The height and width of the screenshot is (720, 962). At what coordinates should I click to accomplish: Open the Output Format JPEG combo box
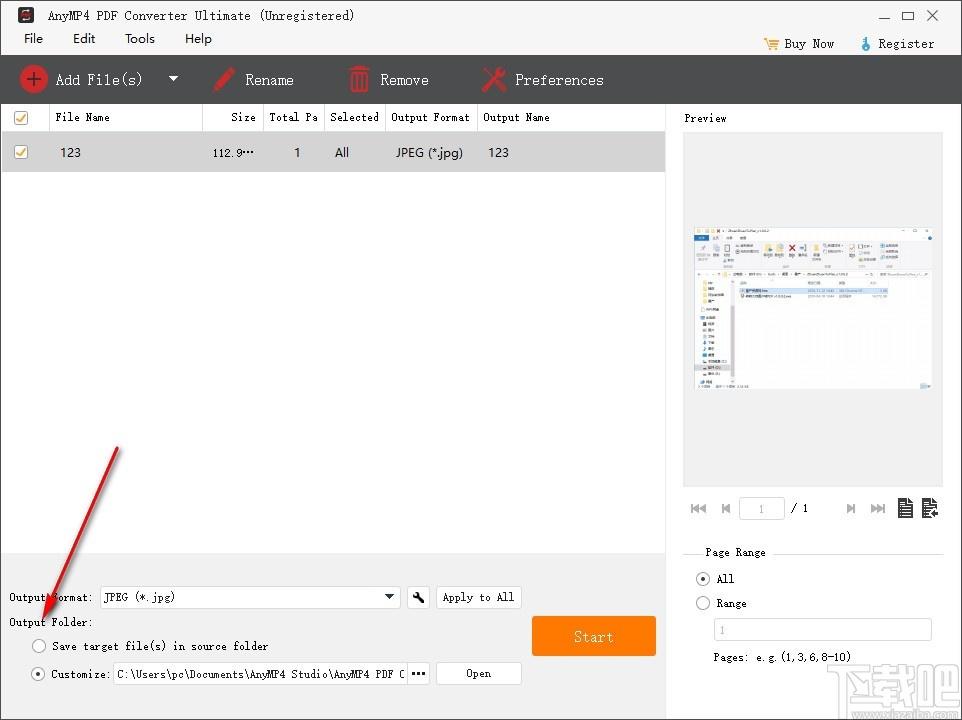250,597
